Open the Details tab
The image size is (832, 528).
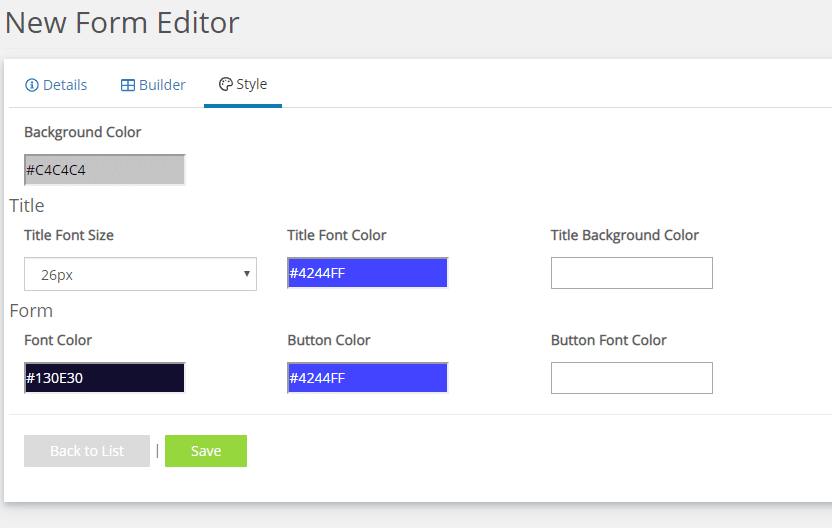pos(56,85)
